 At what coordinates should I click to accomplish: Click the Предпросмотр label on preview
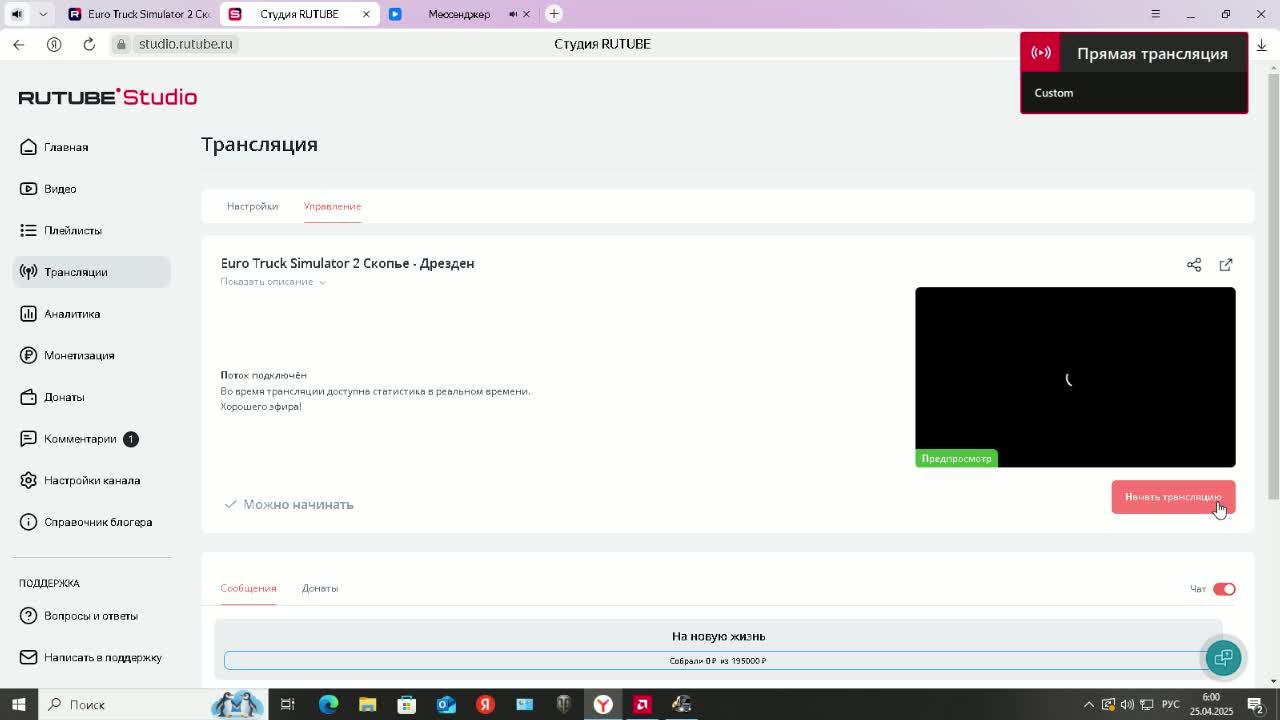[956, 459]
